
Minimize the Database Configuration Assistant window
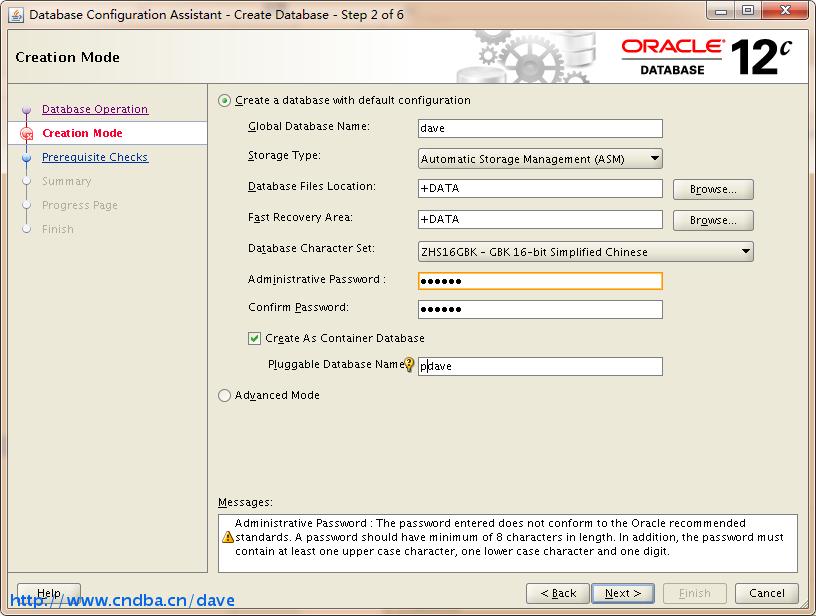721,11
